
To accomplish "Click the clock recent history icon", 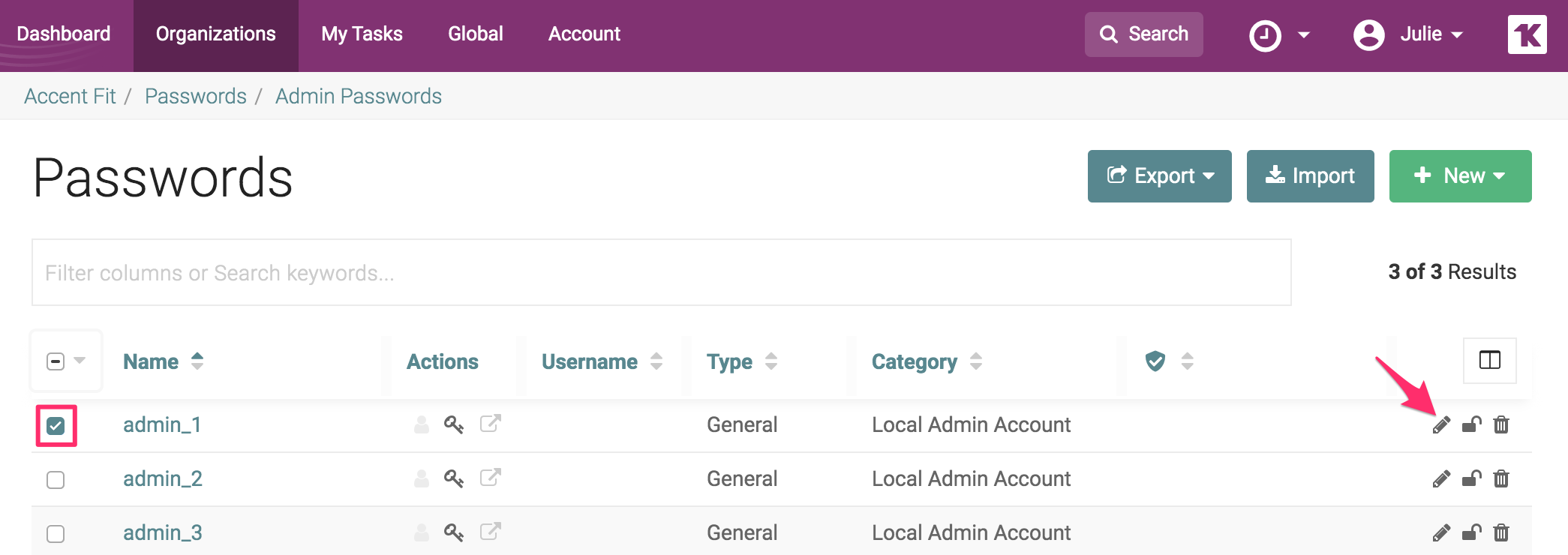I will point(1265,35).
